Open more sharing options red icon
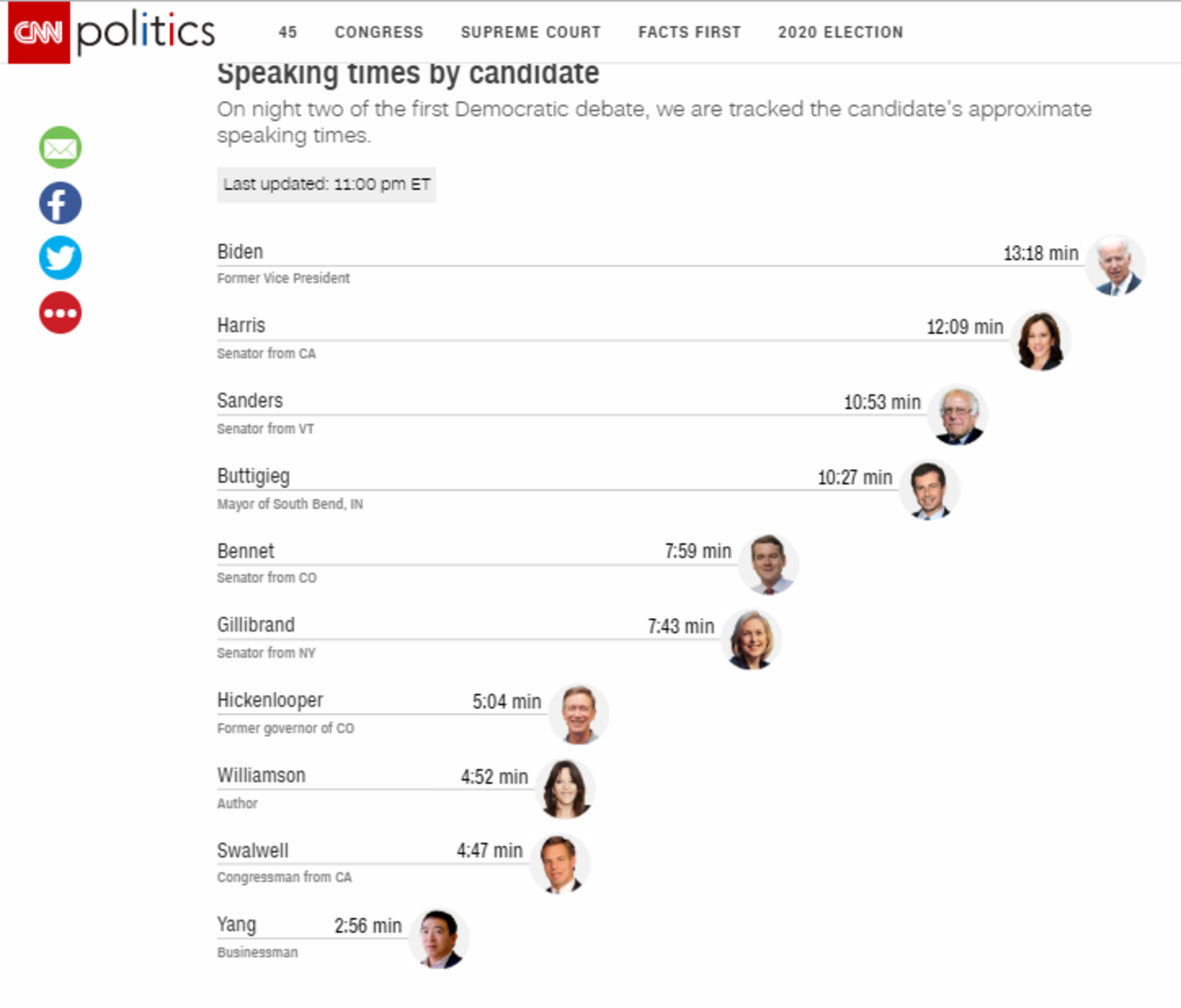The height and width of the screenshot is (1008, 1181). (60, 313)
